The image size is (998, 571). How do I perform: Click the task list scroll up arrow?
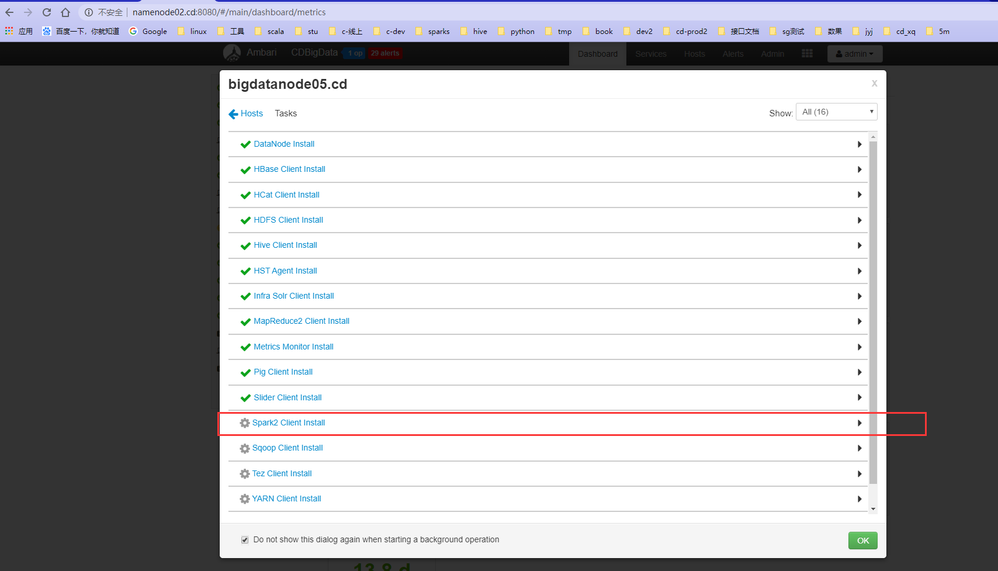[873, 137]
